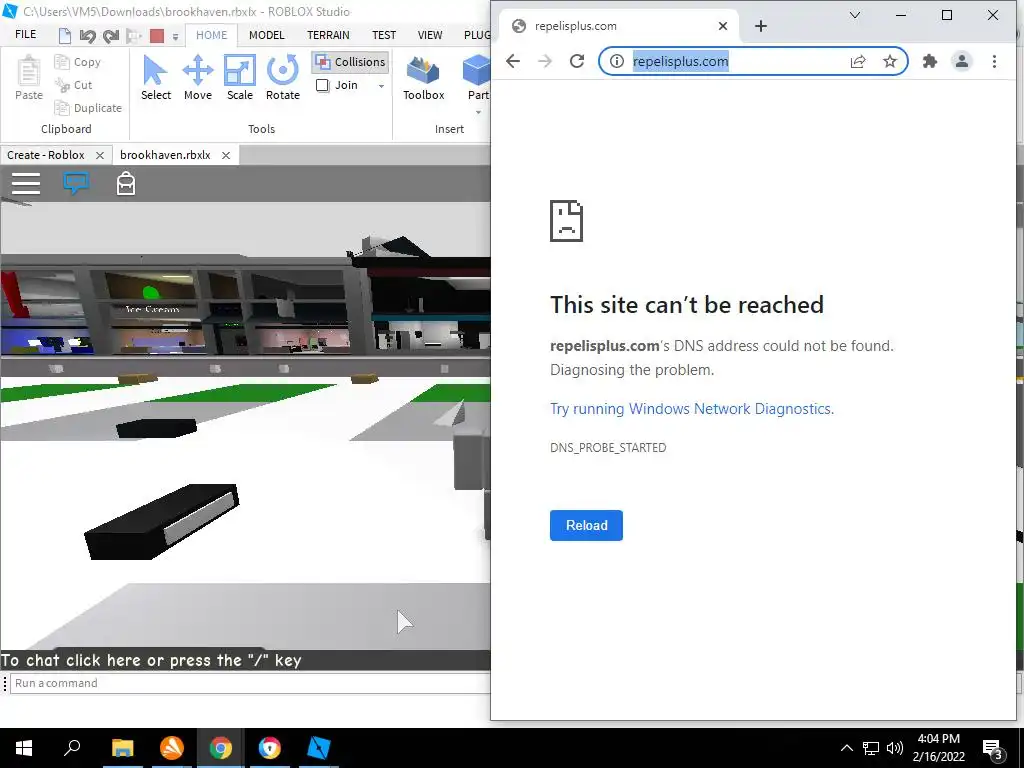Screen dimensions: 1024x768
Task: Open the Create - Roblox document tab
Action: click(46, 155)
